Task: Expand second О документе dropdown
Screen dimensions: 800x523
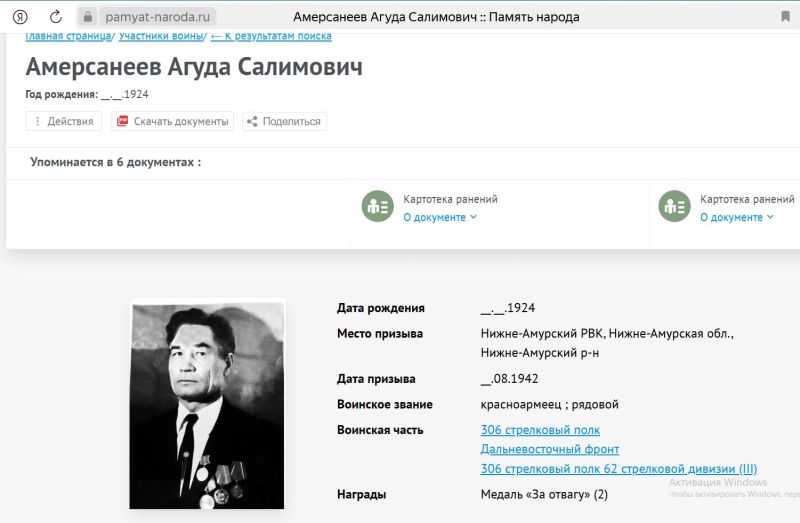Action: 737,217
